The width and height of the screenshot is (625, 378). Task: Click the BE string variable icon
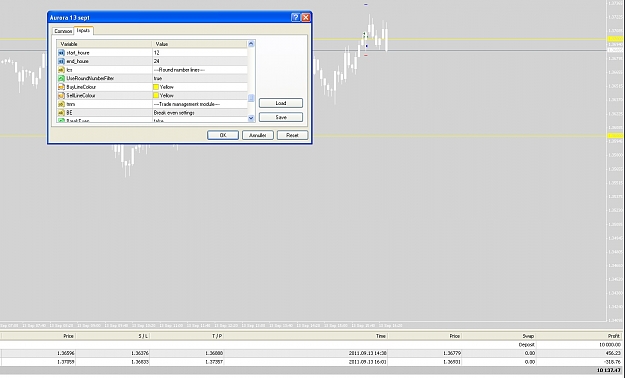point(61,113)
